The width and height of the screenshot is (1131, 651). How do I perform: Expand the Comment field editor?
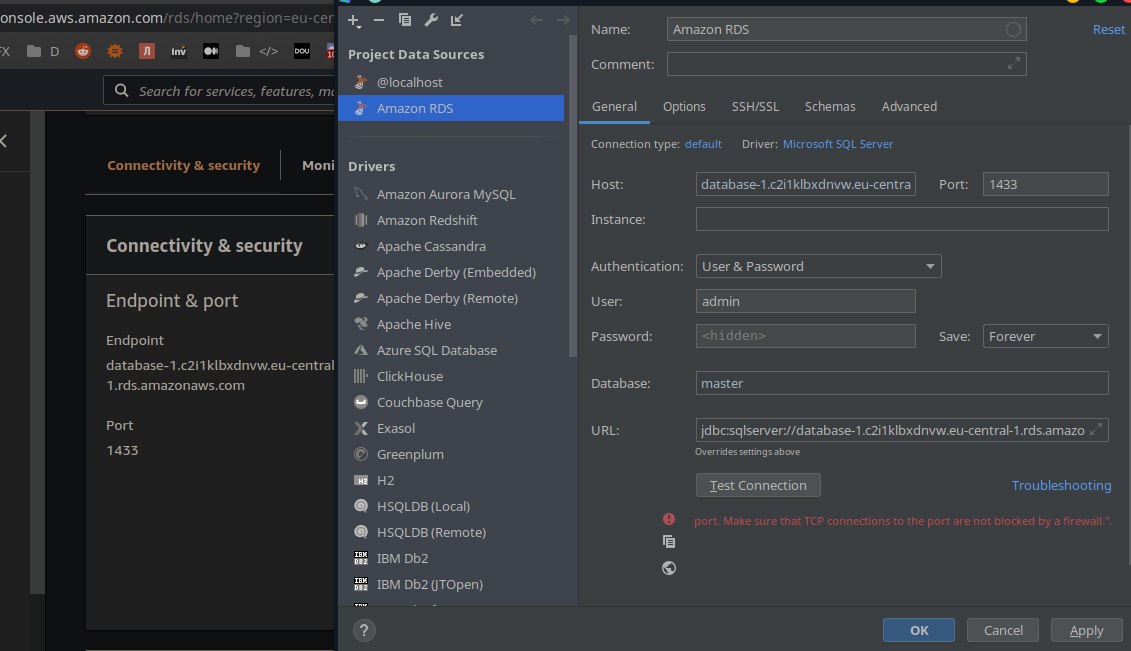click(1013, 64)
